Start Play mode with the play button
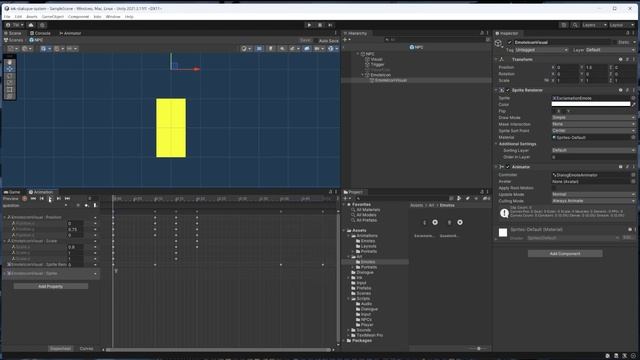This screenshot has height=360, width=640. [x=309, y=25]
